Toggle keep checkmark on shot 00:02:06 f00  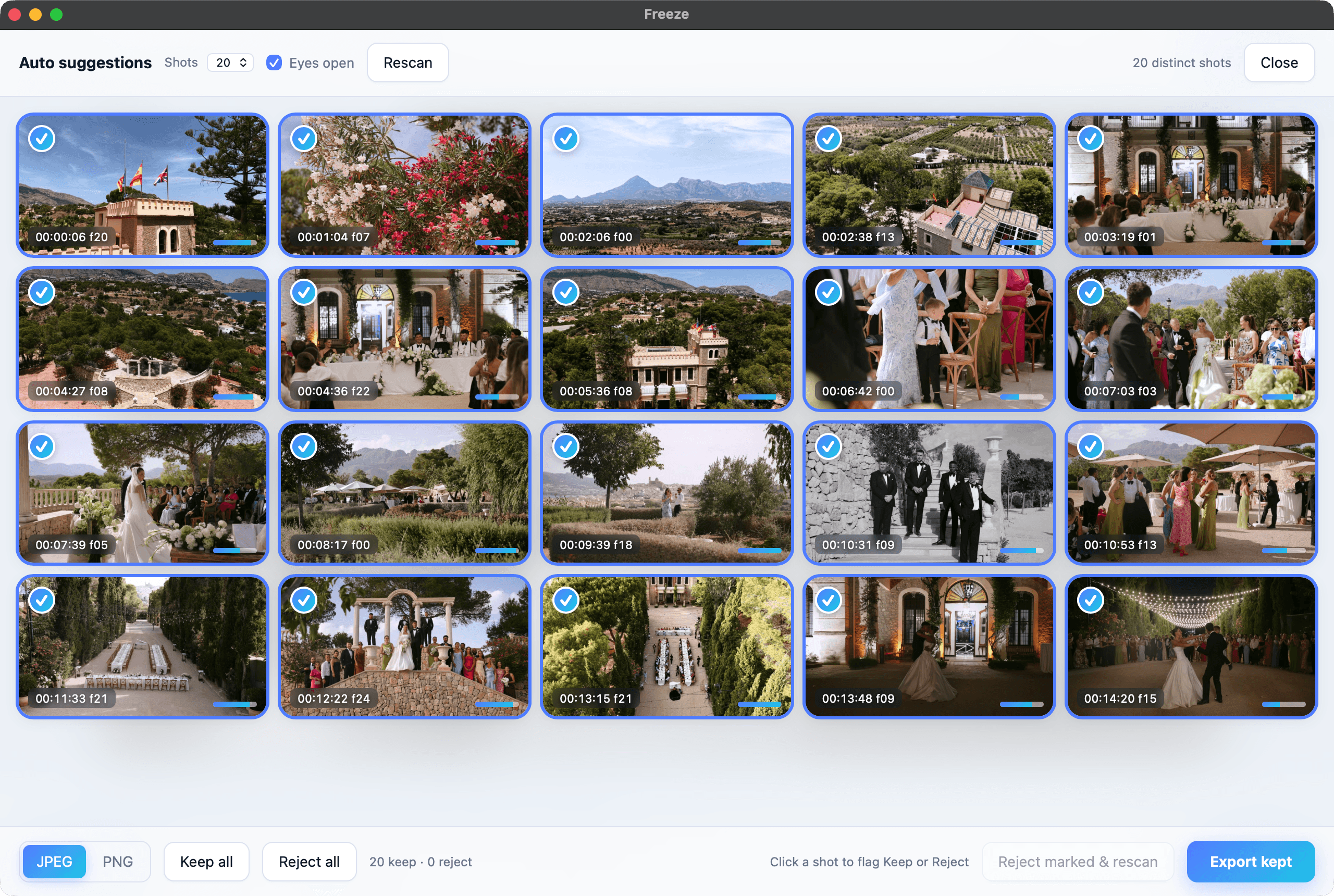tap(566, 139)
